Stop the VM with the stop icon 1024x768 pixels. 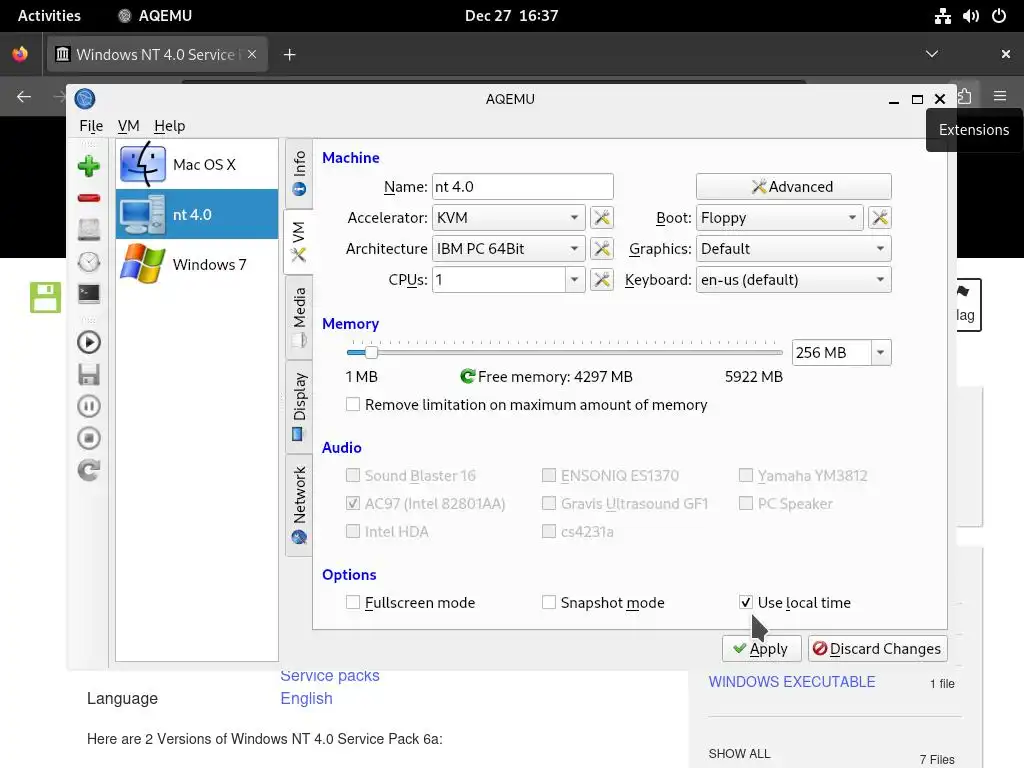89,438
